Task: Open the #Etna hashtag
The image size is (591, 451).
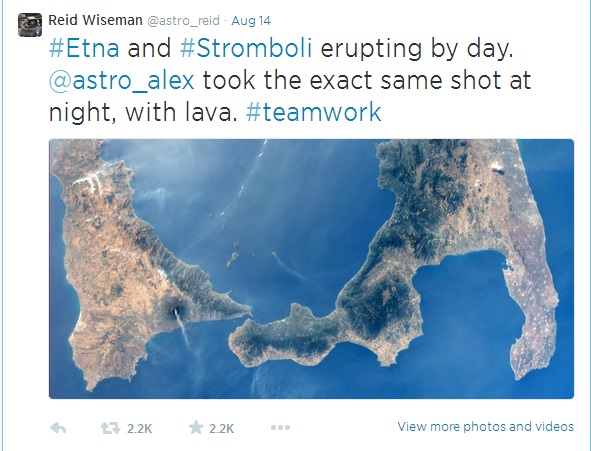Action: coord(84,48)
